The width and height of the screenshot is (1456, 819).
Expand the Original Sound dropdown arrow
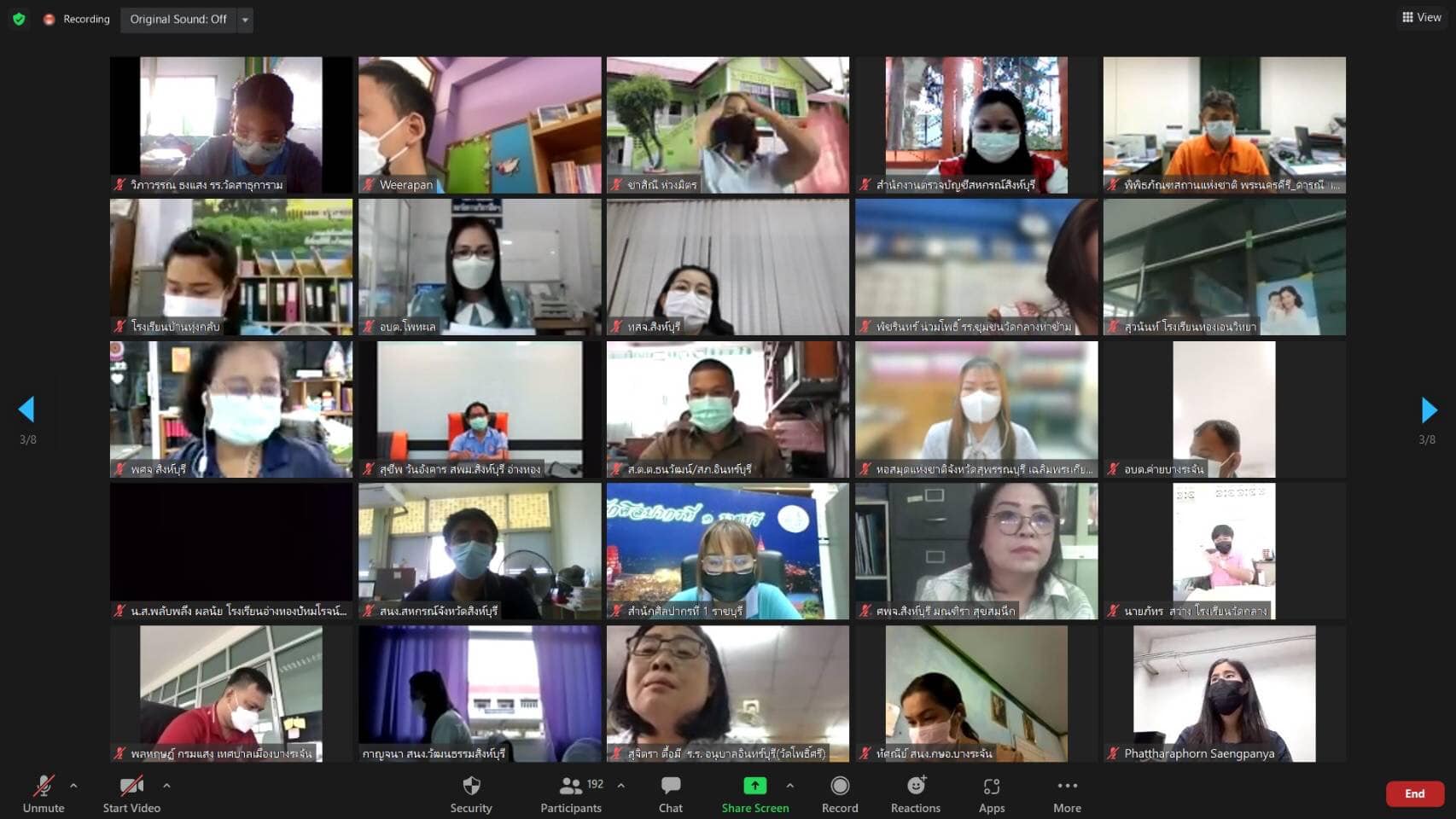(245, 19)
